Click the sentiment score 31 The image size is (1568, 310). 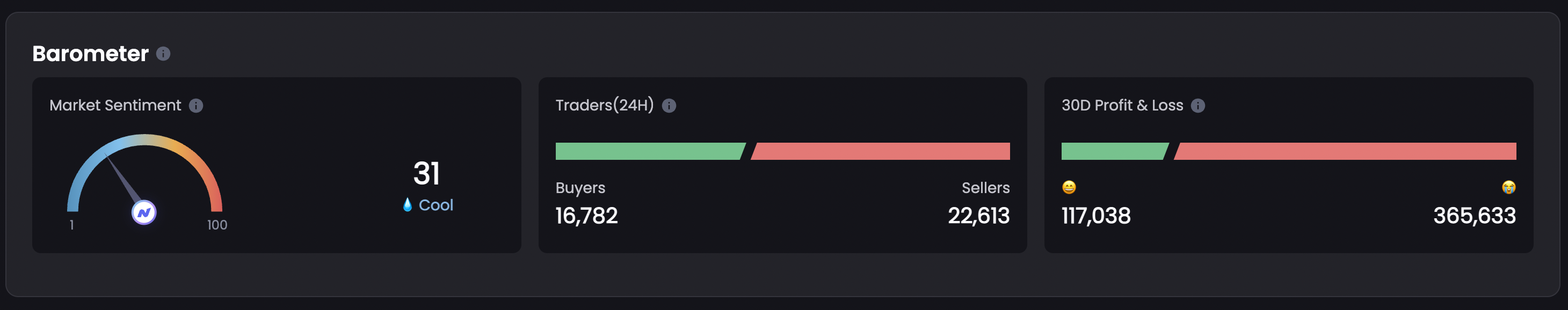click(427, 174)
